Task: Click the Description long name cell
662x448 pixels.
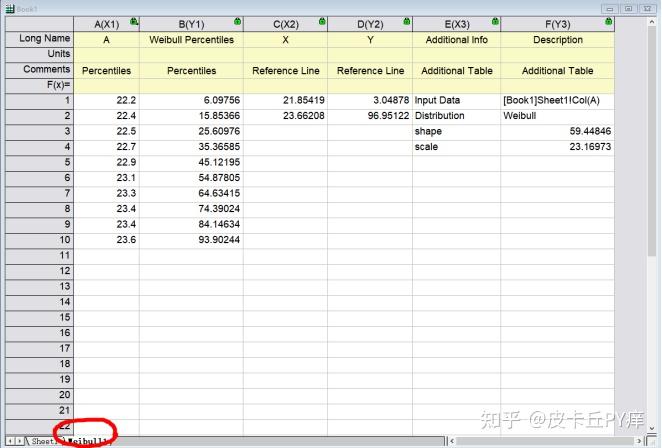Action: tap(557, 40)
